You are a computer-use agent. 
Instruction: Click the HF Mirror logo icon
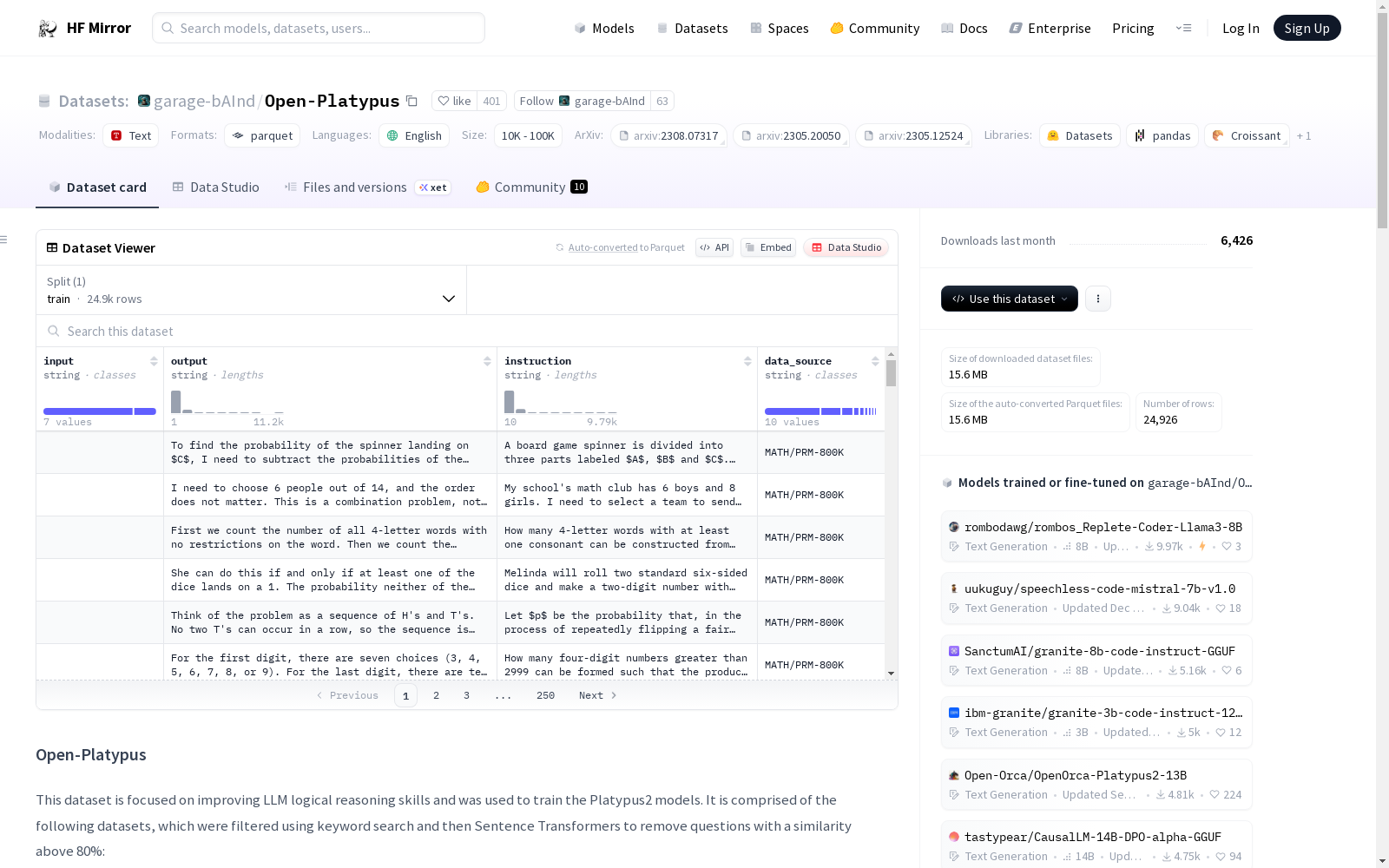47,29
